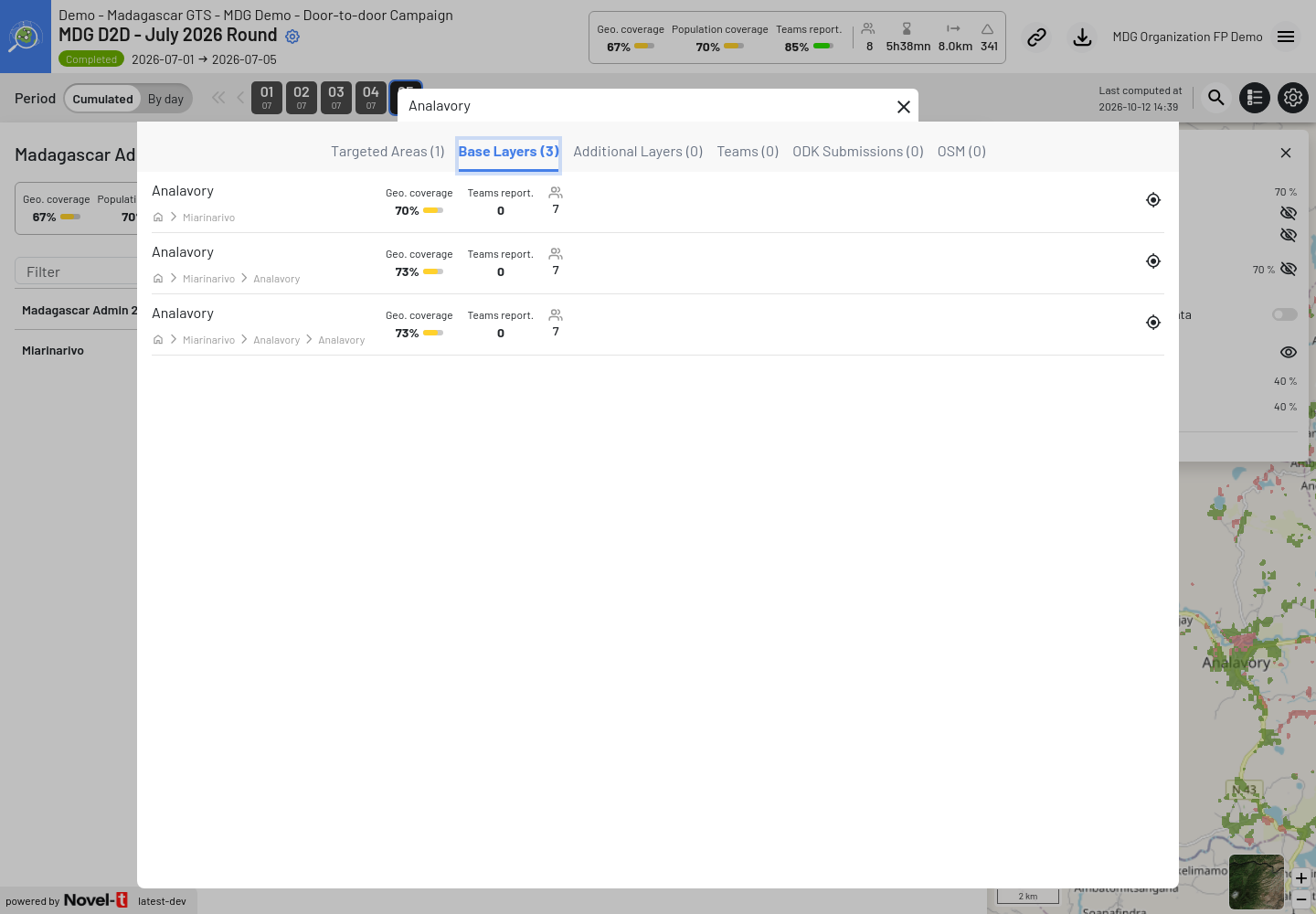1316x914 pixels.
Task: Click the download icon in header
Action: [1082, 37]
